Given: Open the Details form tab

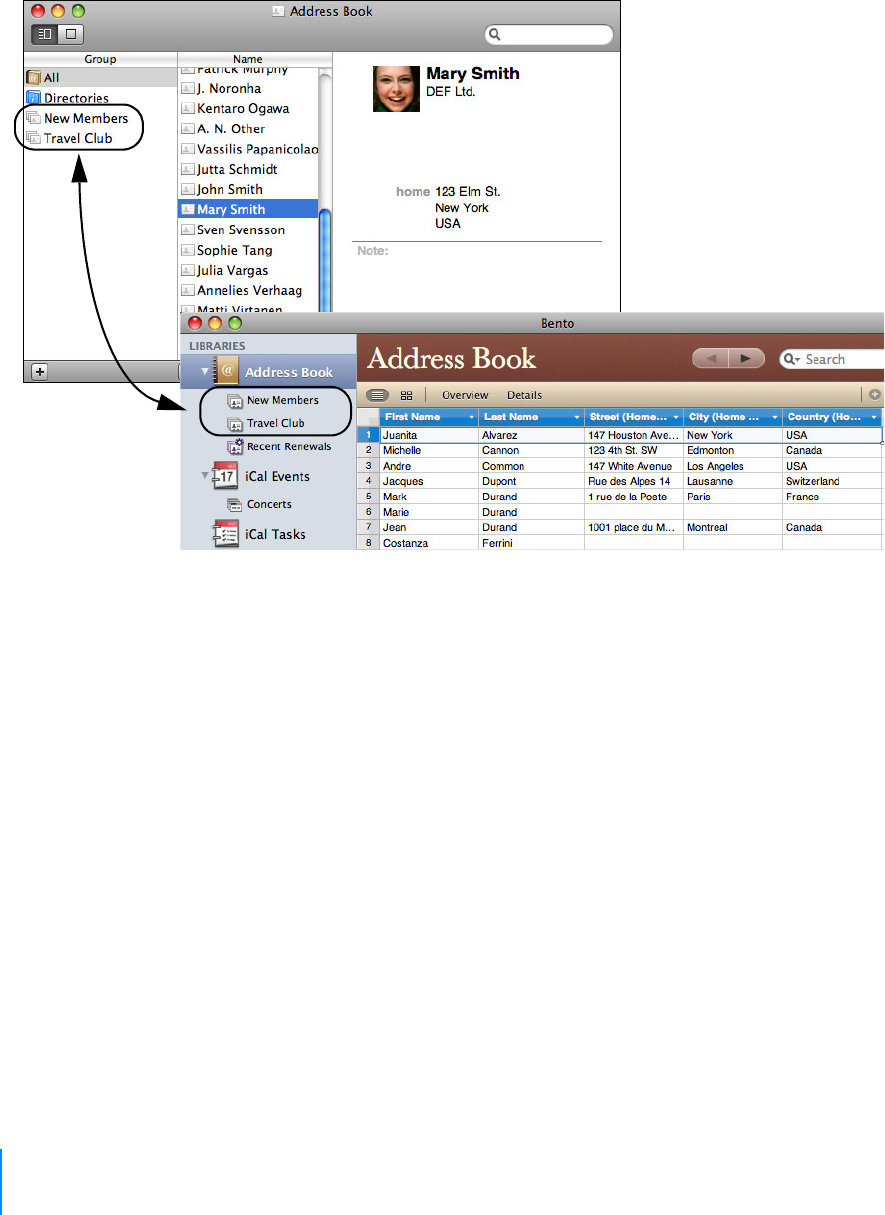Looking at the screenshot, I should pyautogui.click(x=524, y=395).
